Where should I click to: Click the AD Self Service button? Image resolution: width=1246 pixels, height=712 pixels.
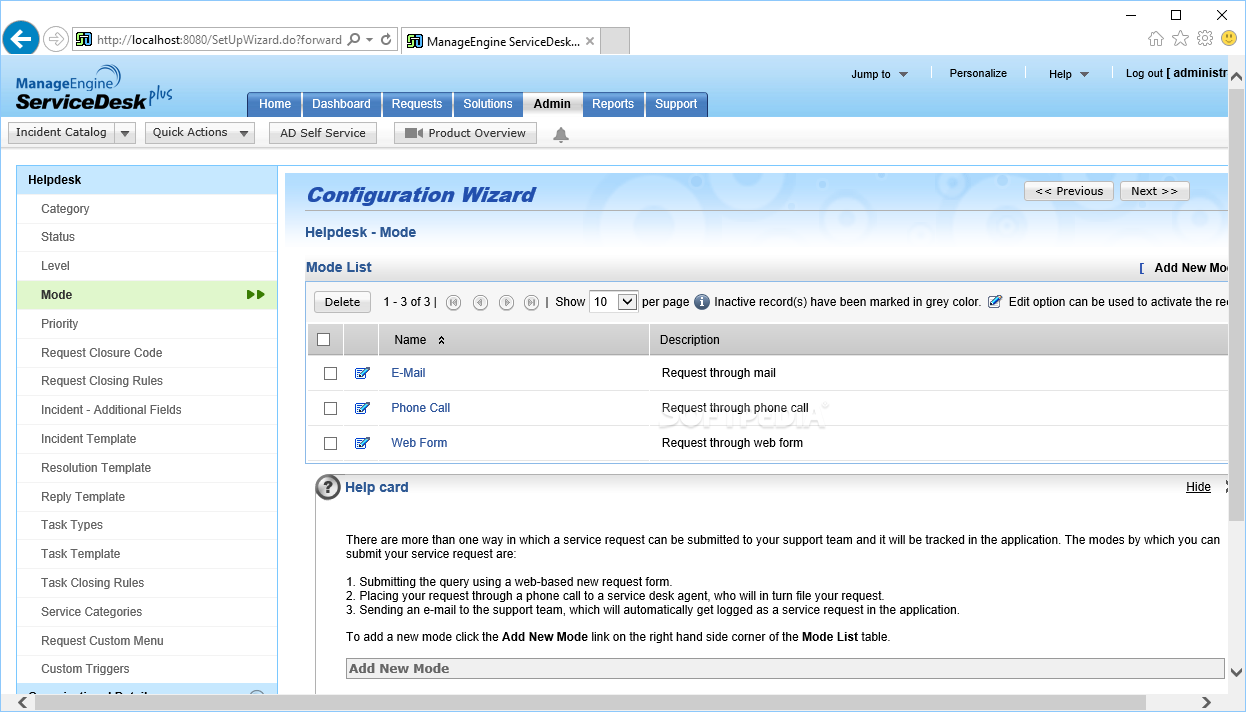pos(323,133)
